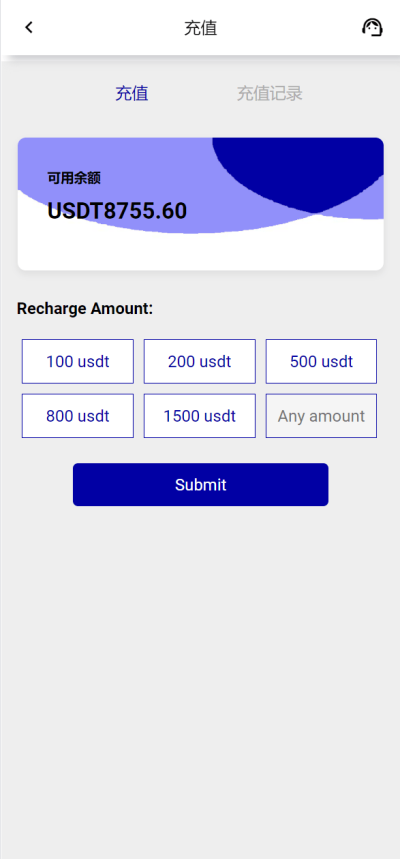400x859 pixels.
Task: Tap the 充值 page title in the header
Action: (x=201, y=28)
